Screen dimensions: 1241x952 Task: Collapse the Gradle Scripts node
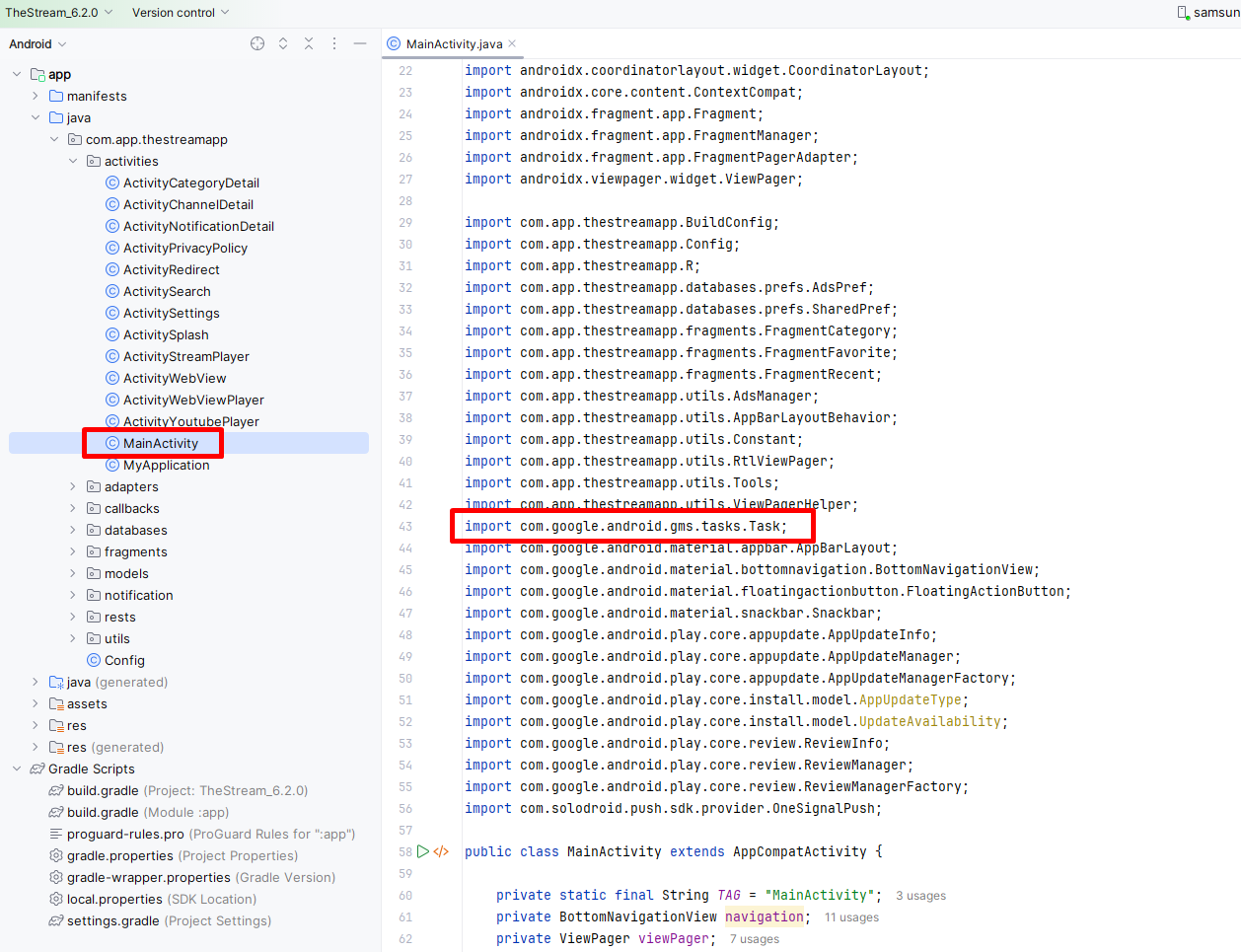pos(17,769)
